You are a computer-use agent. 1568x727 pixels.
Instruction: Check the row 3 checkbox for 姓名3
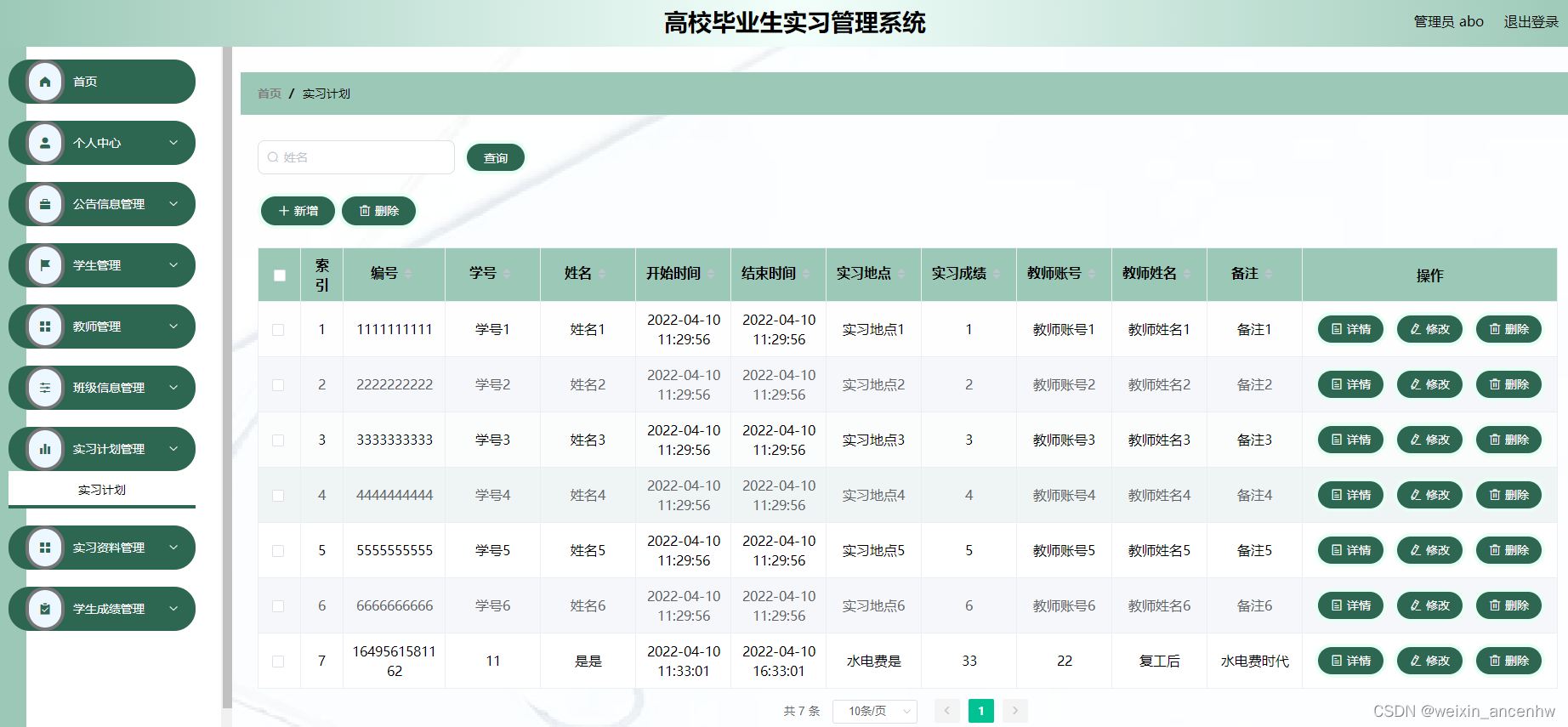(278, 440)
